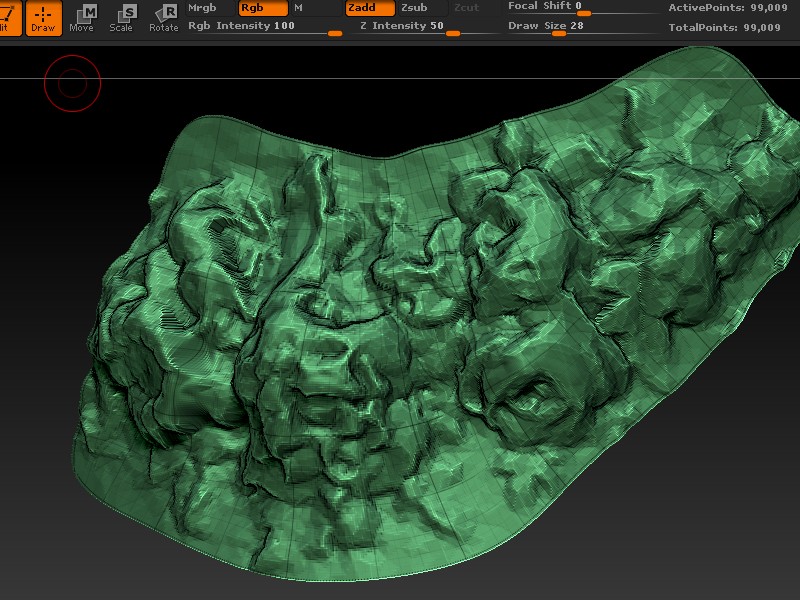Click the TotalPoints: 99,009 readout
The height and width of the screenshot is (600, 800).
724,28
